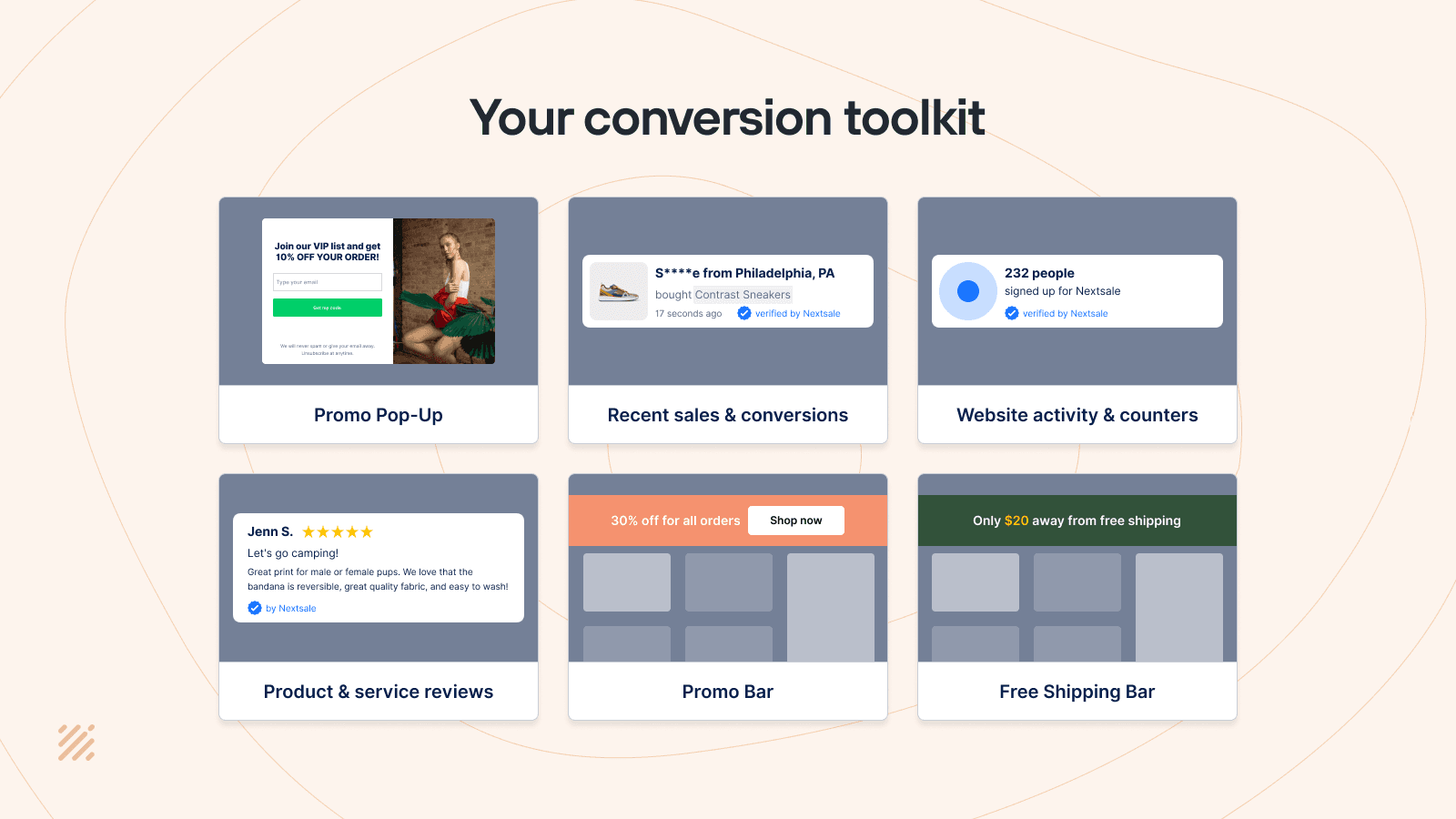Click the 'Shop now' button in the promo bar
The width and height of the screenshot is (1456, 819).
point(795,520)
